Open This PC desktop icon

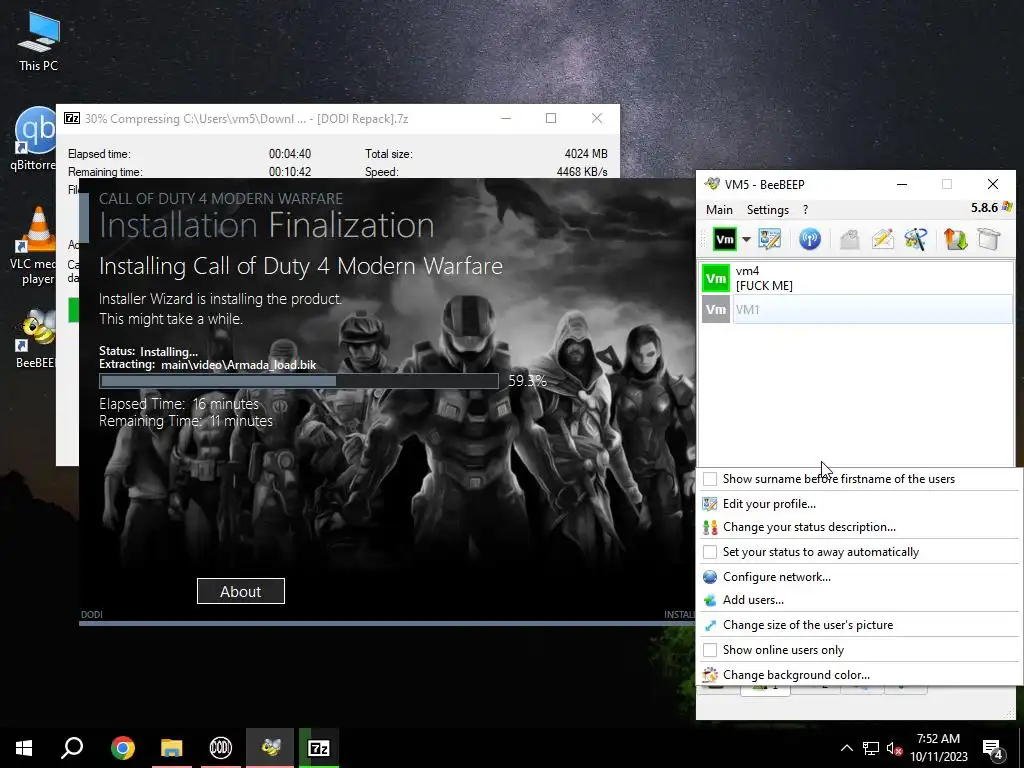coord(38,41)
